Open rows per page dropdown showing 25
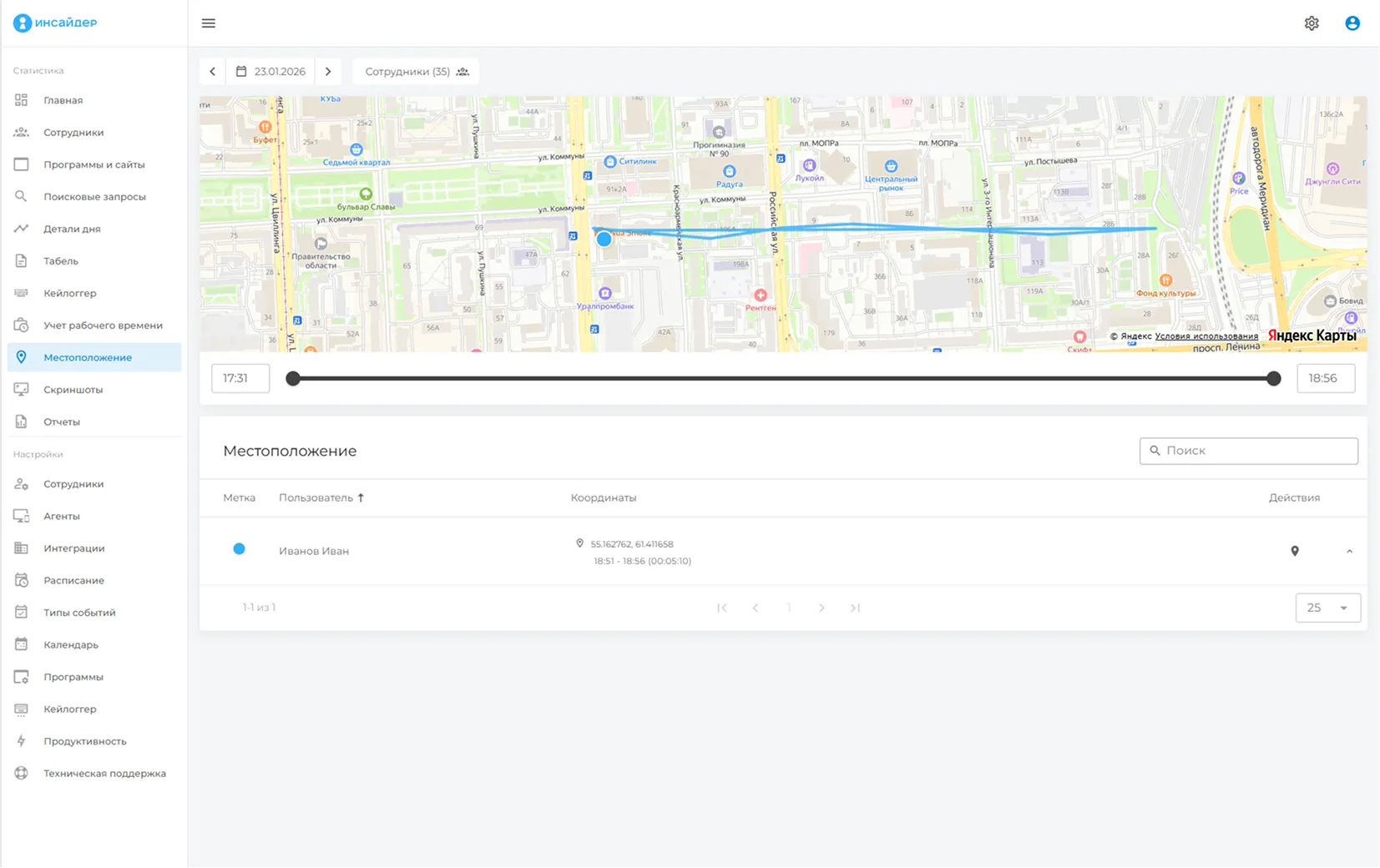Image resolution: width=1380 pixels, height=868 pixels. tap(1327, 608)
